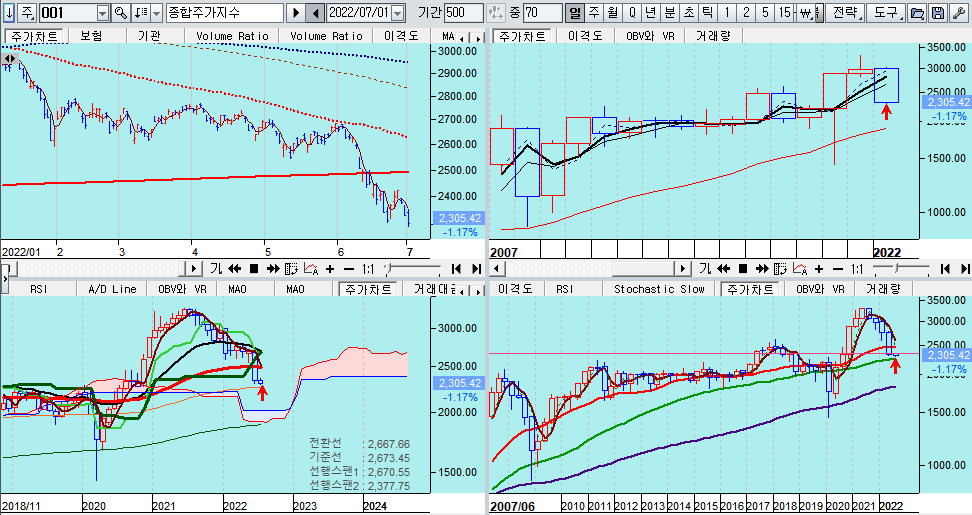Screen dimensions: 972x515
Task: Switch to A/D Line tab
Action: (111, 289)
